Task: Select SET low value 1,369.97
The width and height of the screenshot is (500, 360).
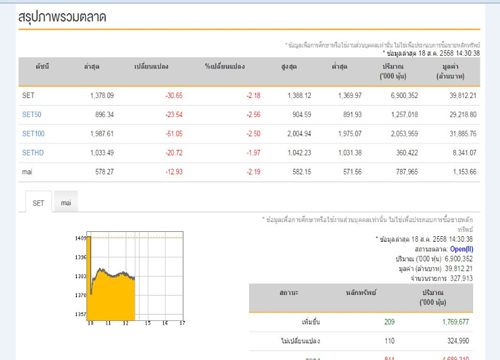Action: 350,96
